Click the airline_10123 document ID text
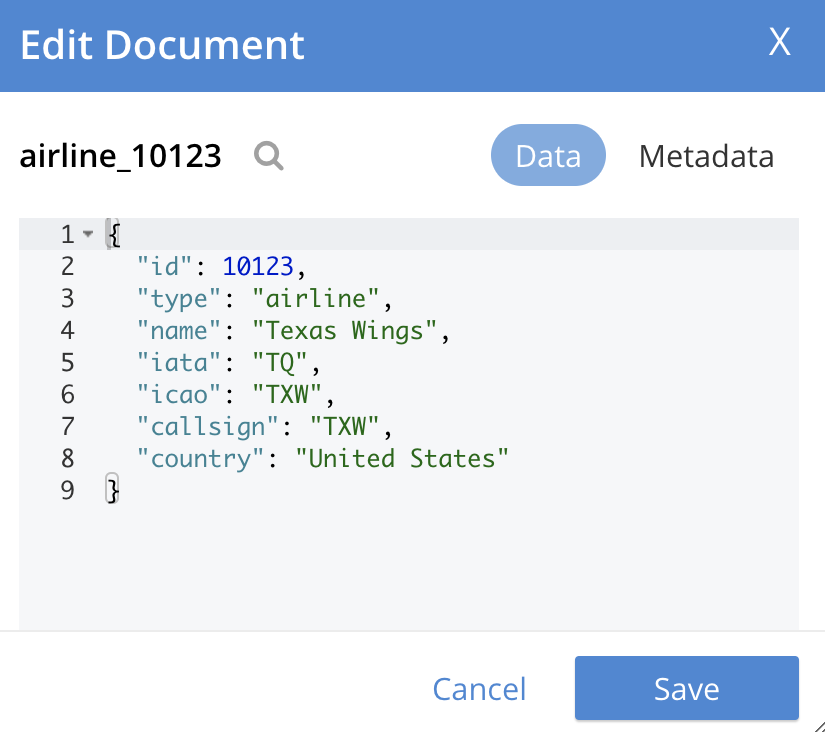Viewport: 825px width, 732px height. pos(121,156)
